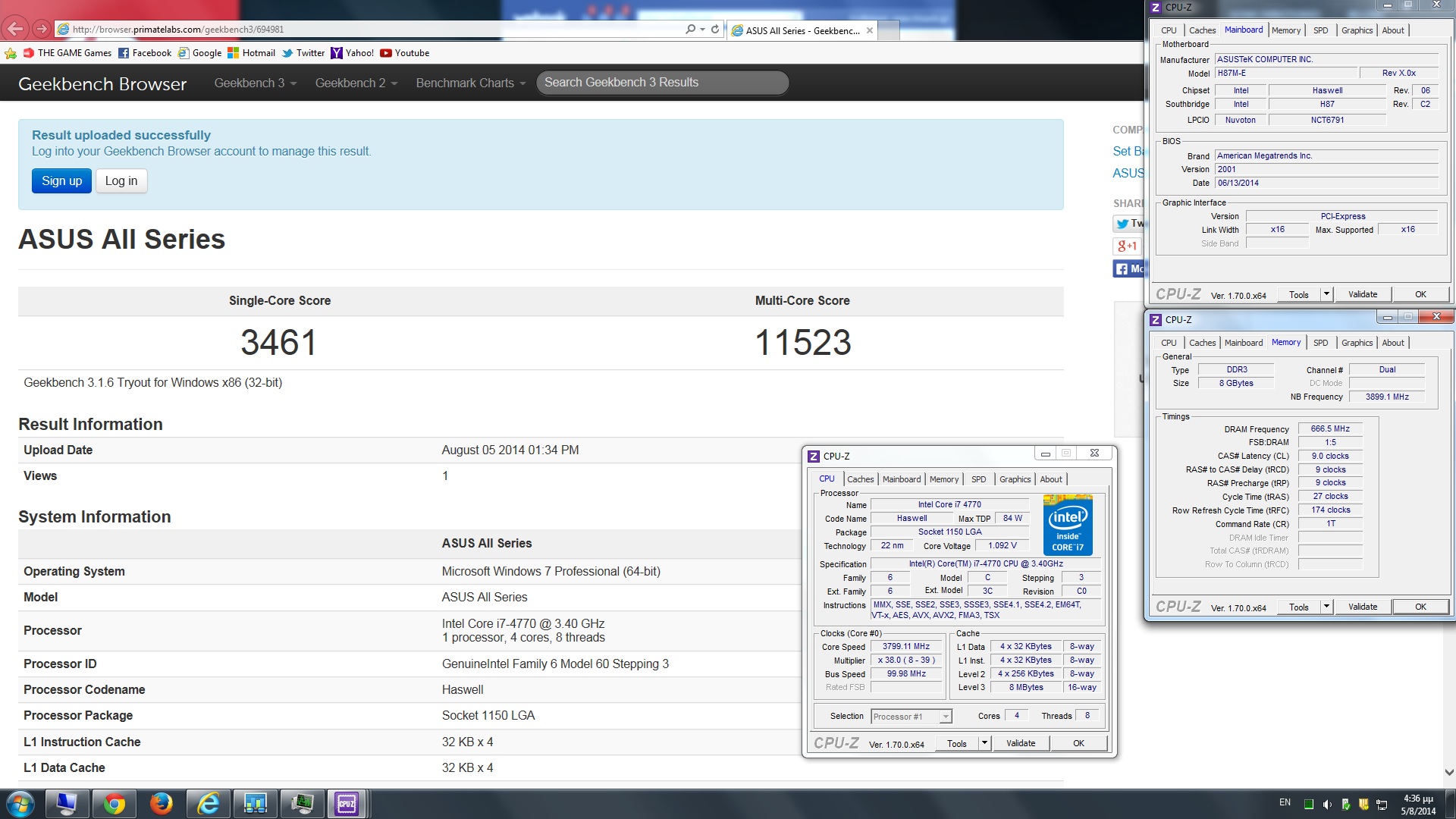Open the Youtube bookmark

[x=405, y=53]
